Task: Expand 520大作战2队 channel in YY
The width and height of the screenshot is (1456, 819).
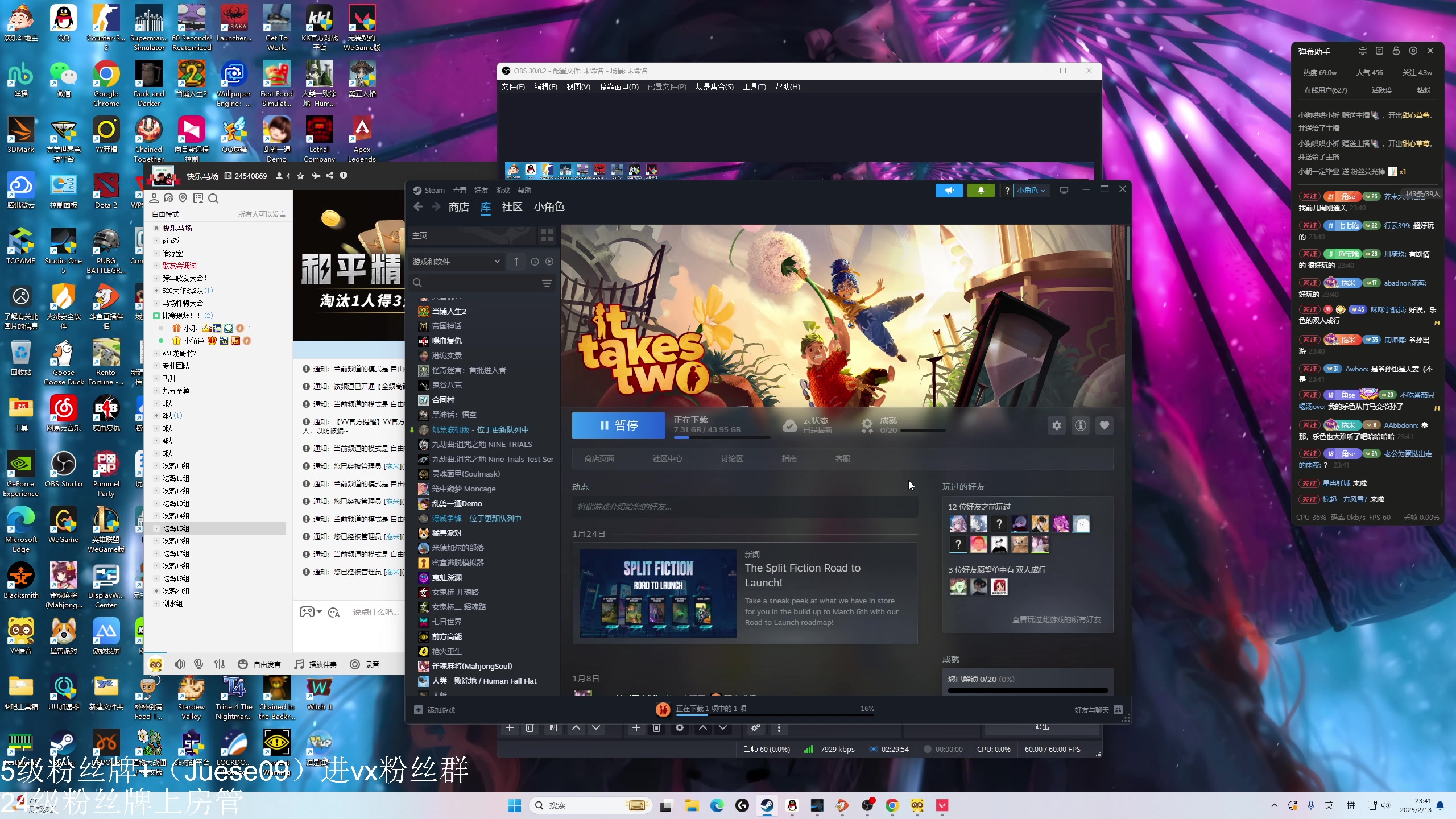Action: coord(156,291)
